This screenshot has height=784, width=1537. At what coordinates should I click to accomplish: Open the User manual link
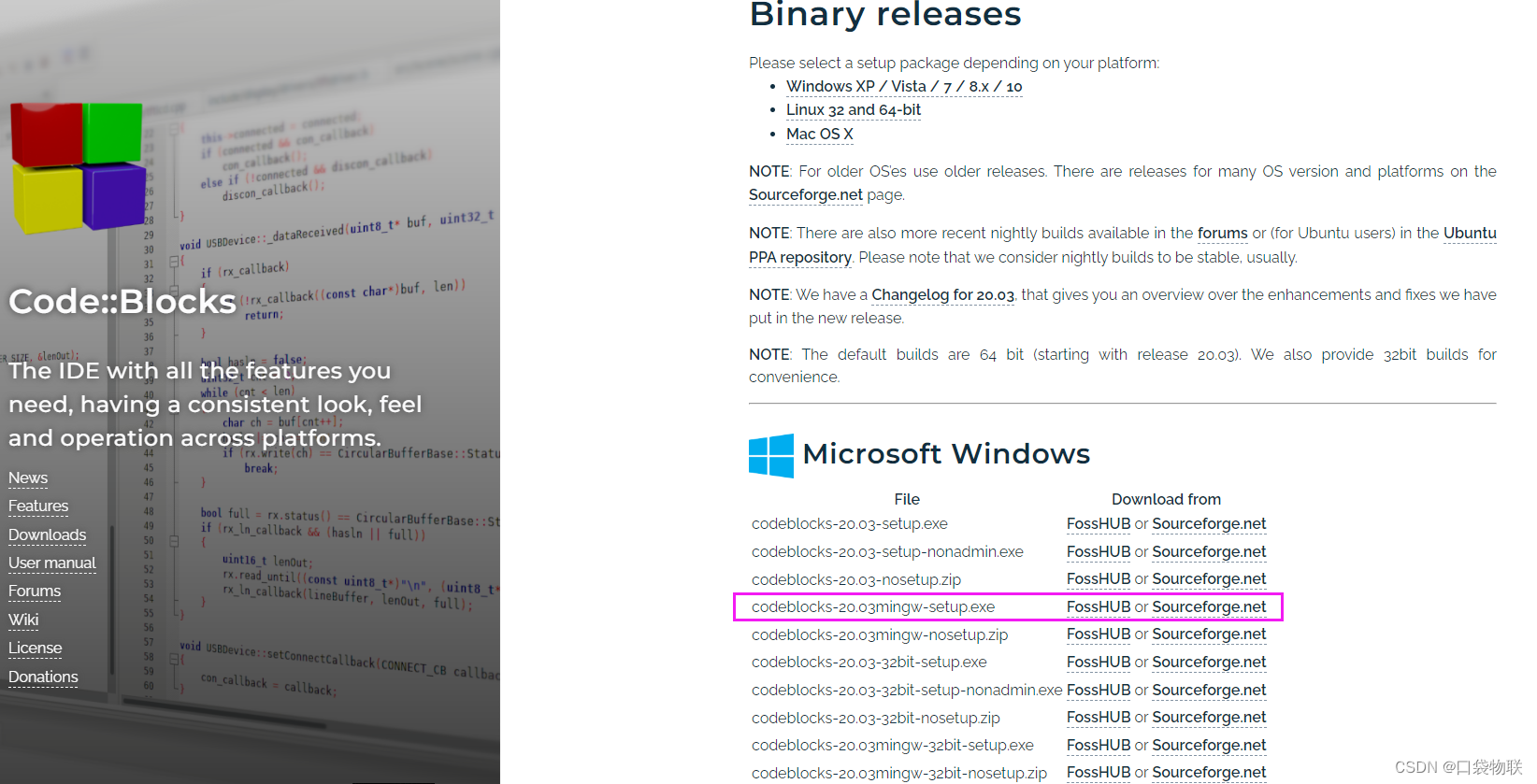click(52, 563)
